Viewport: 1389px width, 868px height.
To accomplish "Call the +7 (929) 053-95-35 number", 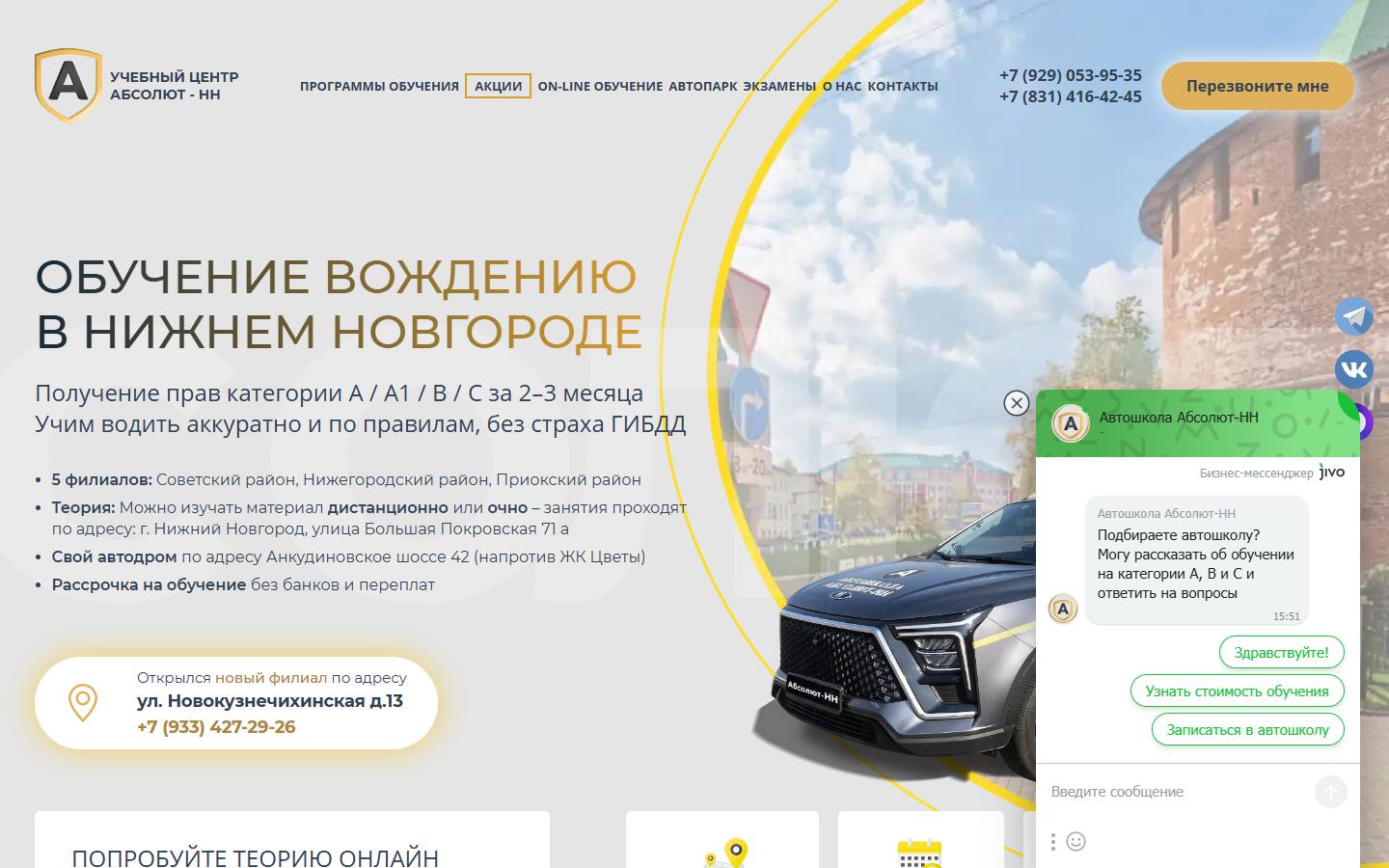I will tap(1071, 75).
